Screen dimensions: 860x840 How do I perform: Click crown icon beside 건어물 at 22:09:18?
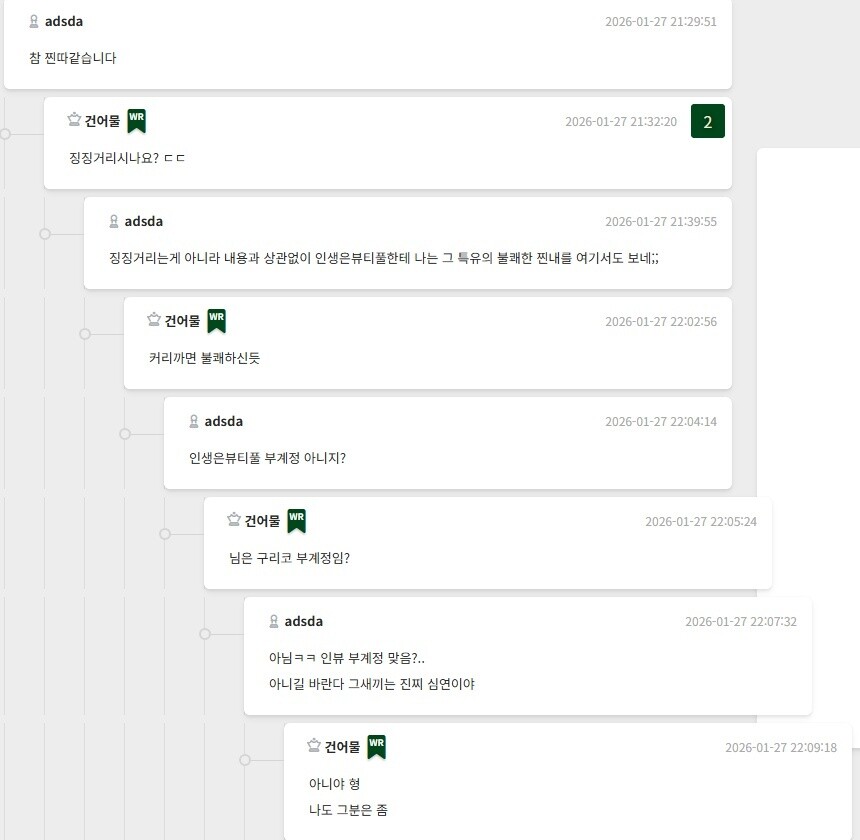click(314, 746)
